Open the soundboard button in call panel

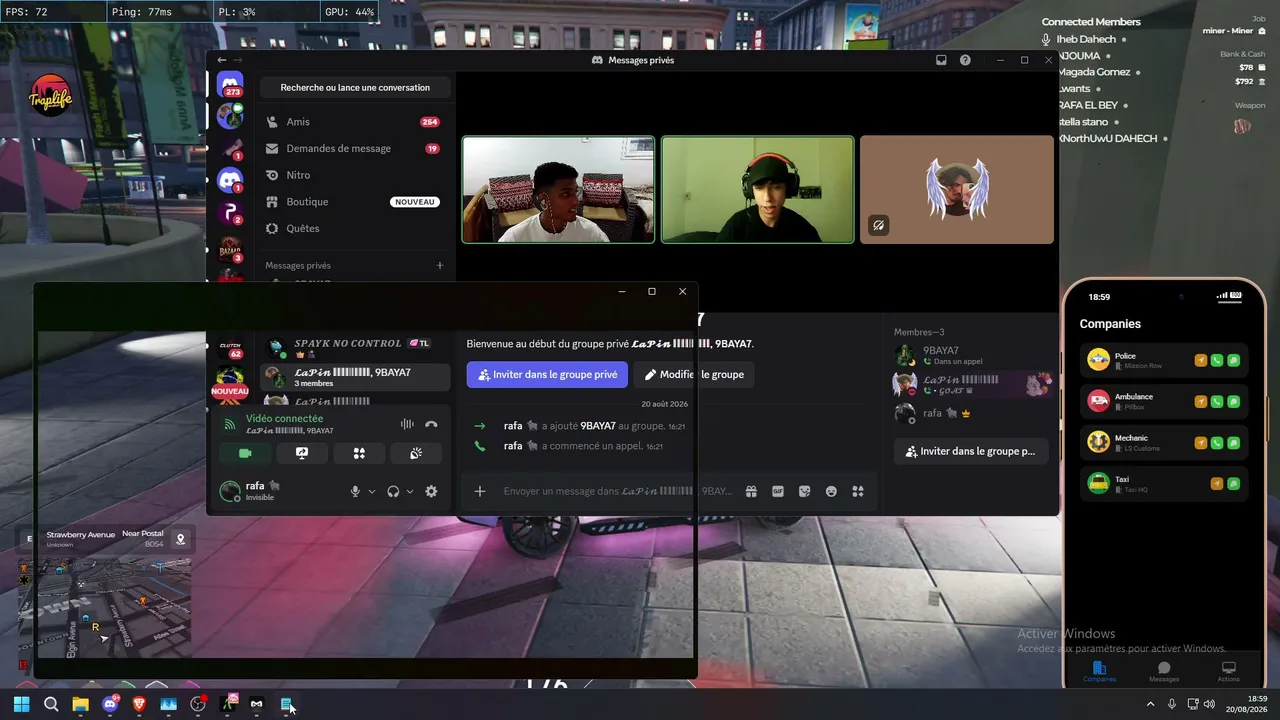click(x=416, y=453)
